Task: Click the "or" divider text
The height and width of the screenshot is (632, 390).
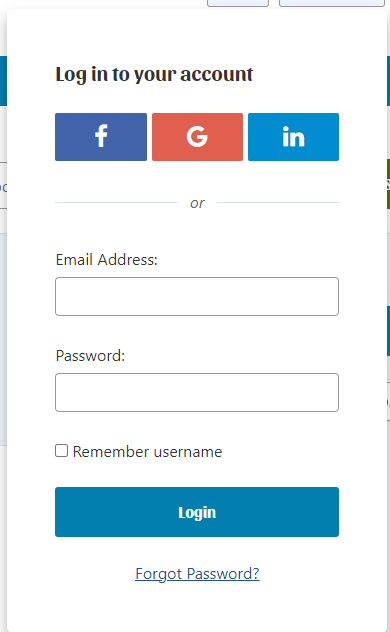Action: (x=197, y=203)
